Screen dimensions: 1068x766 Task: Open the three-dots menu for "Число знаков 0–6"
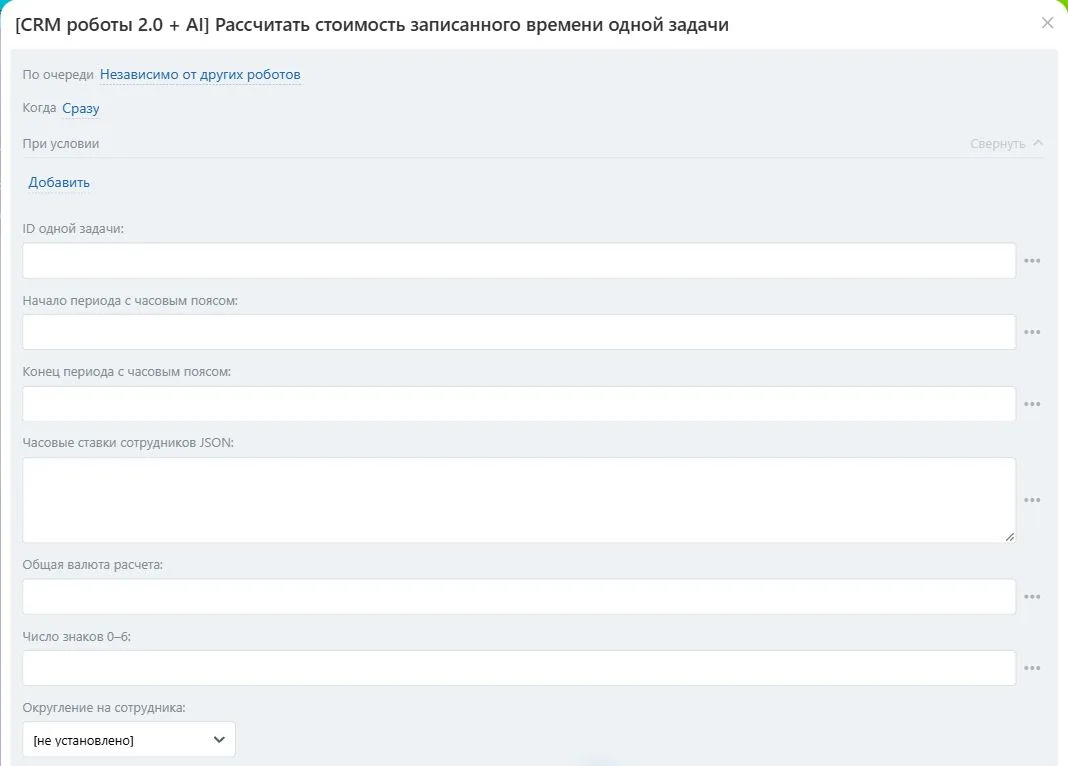[1032, 668]
